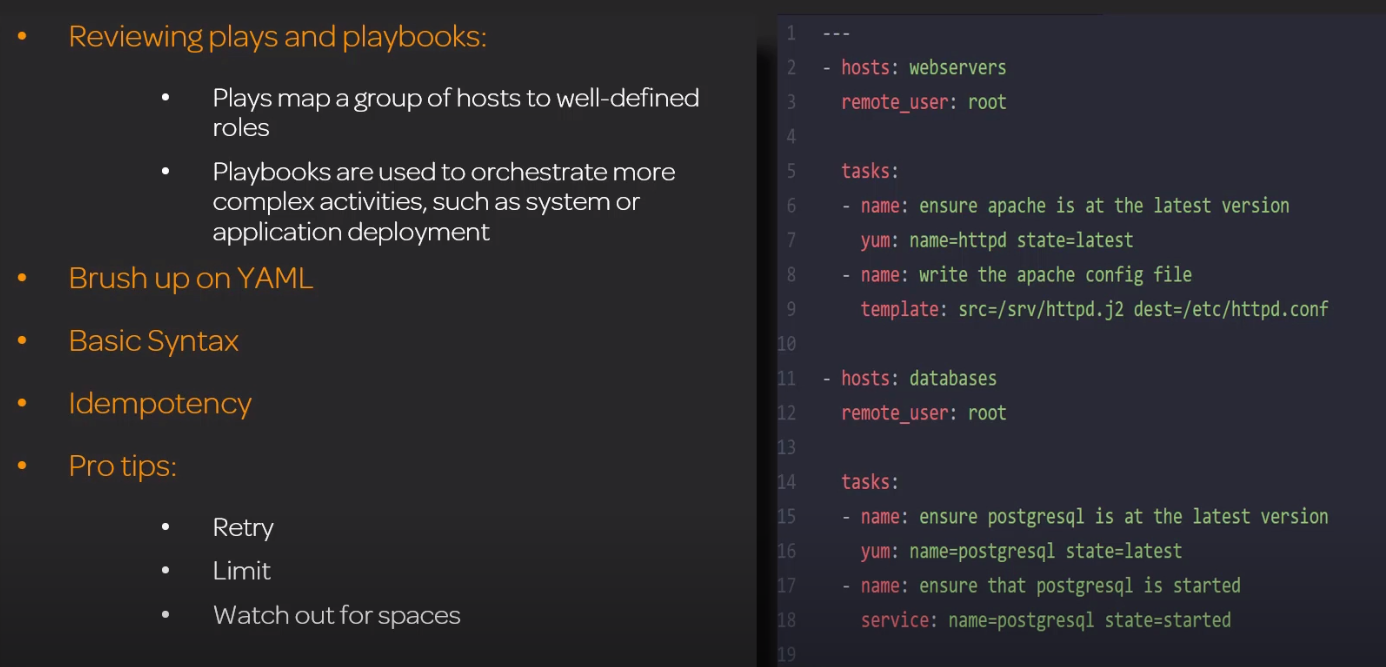
Task: Click the 'Basic Syntax' bullet heading
Action: tap(153, 341)
